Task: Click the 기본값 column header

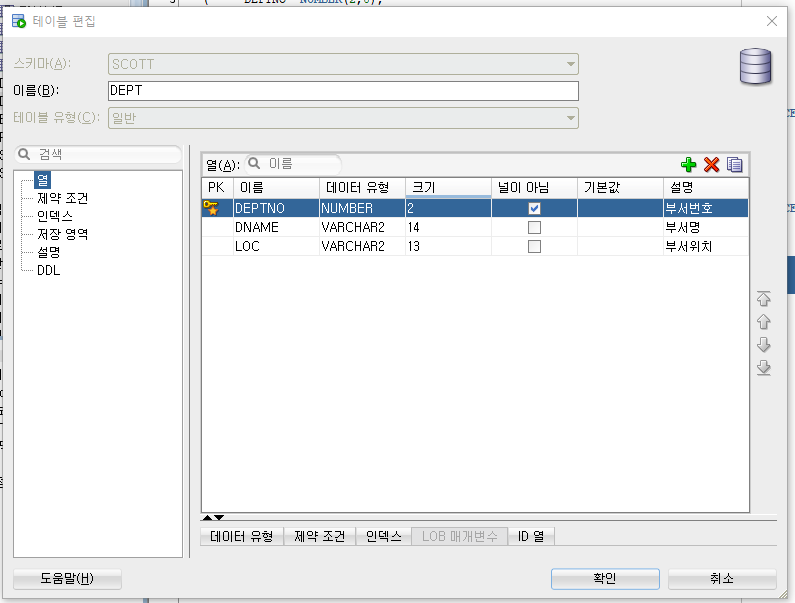Action: [620, 188]
